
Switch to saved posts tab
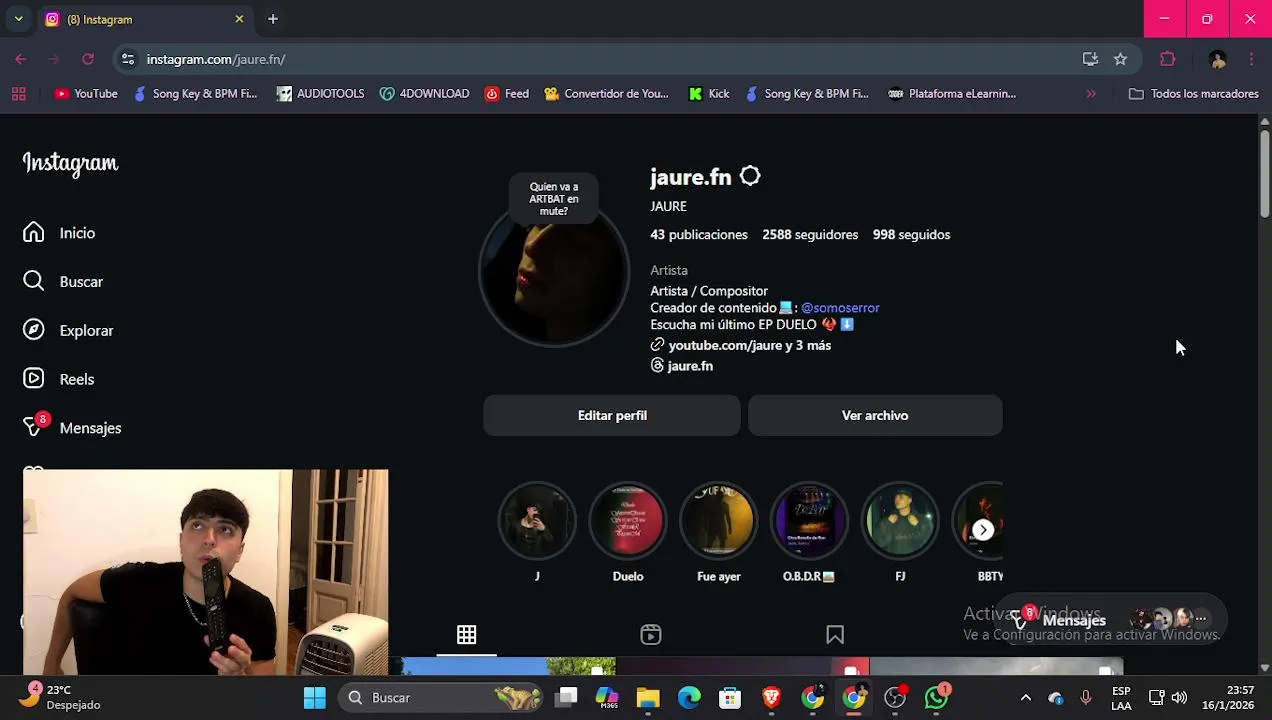pos(835,635)
